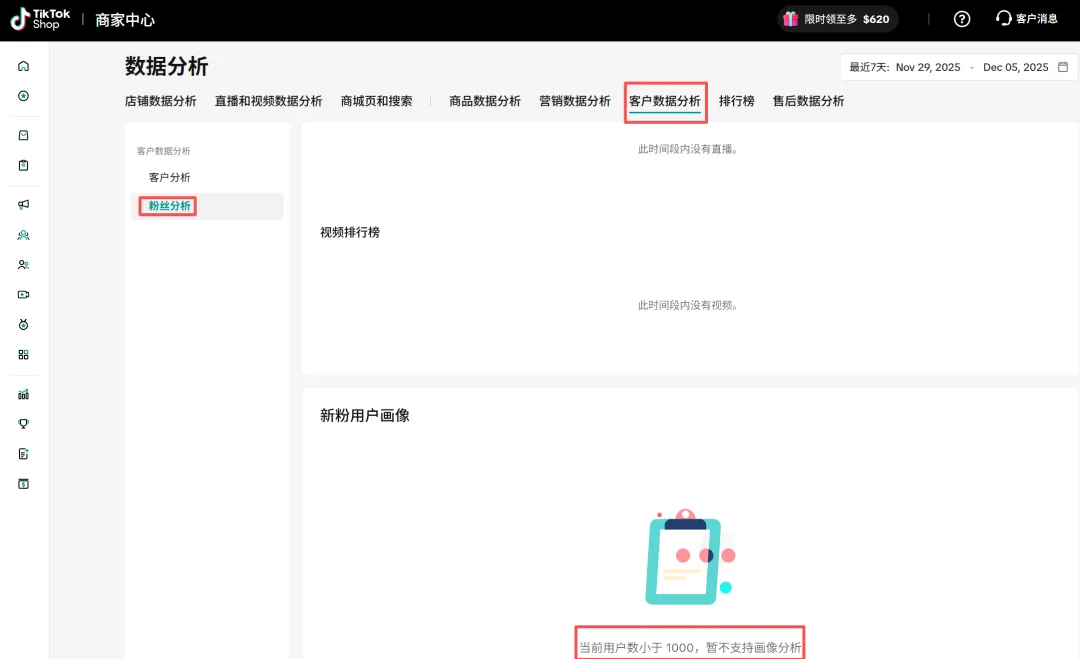This screenshot has width=1080, height=659.
Task: Click the megaphone marketing icon in sidebar
Action: [x=24, y=205]
